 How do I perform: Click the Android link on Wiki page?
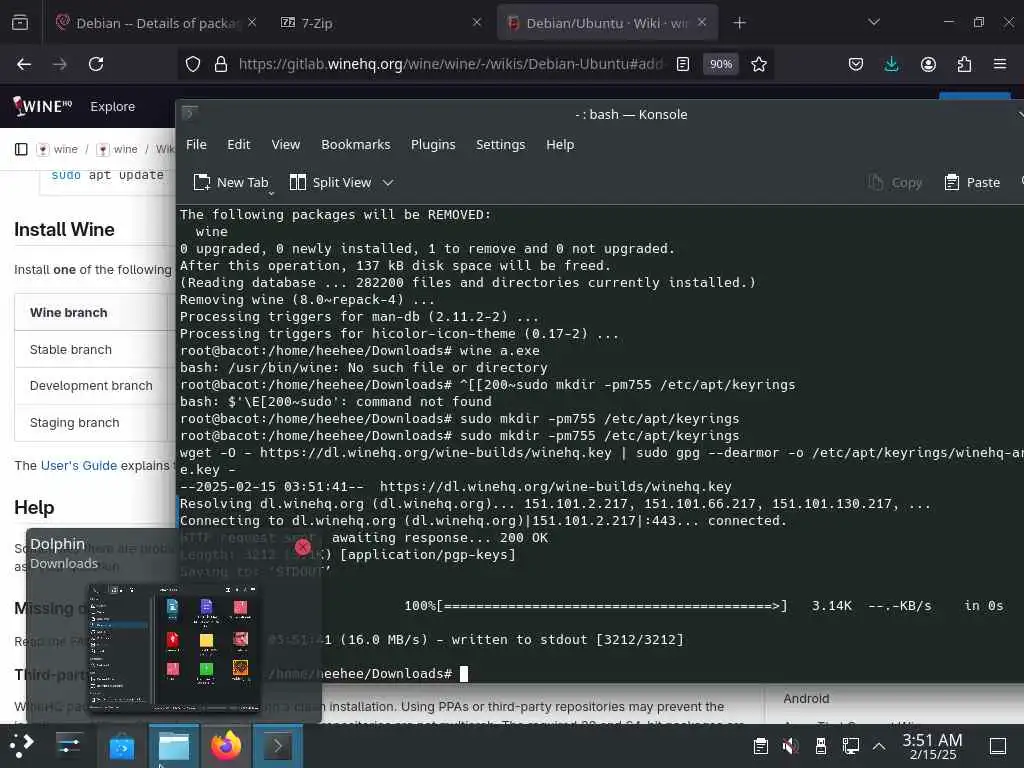tap(806, 698)
